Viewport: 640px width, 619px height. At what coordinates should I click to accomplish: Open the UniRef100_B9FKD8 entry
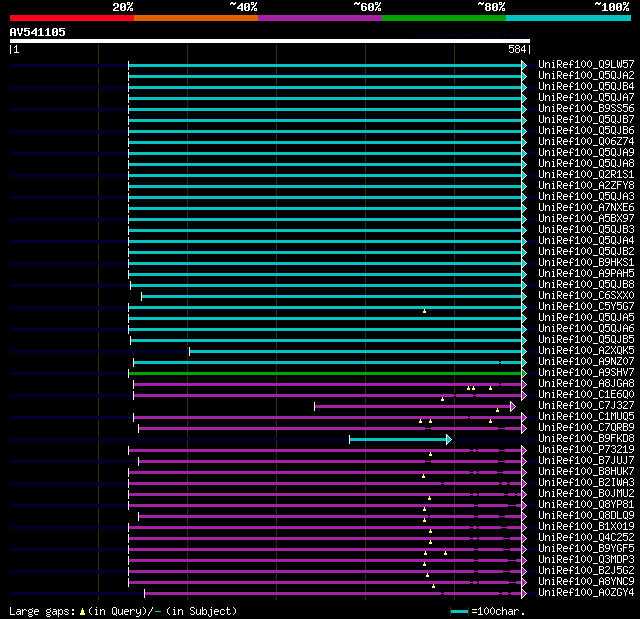(586, 439)
